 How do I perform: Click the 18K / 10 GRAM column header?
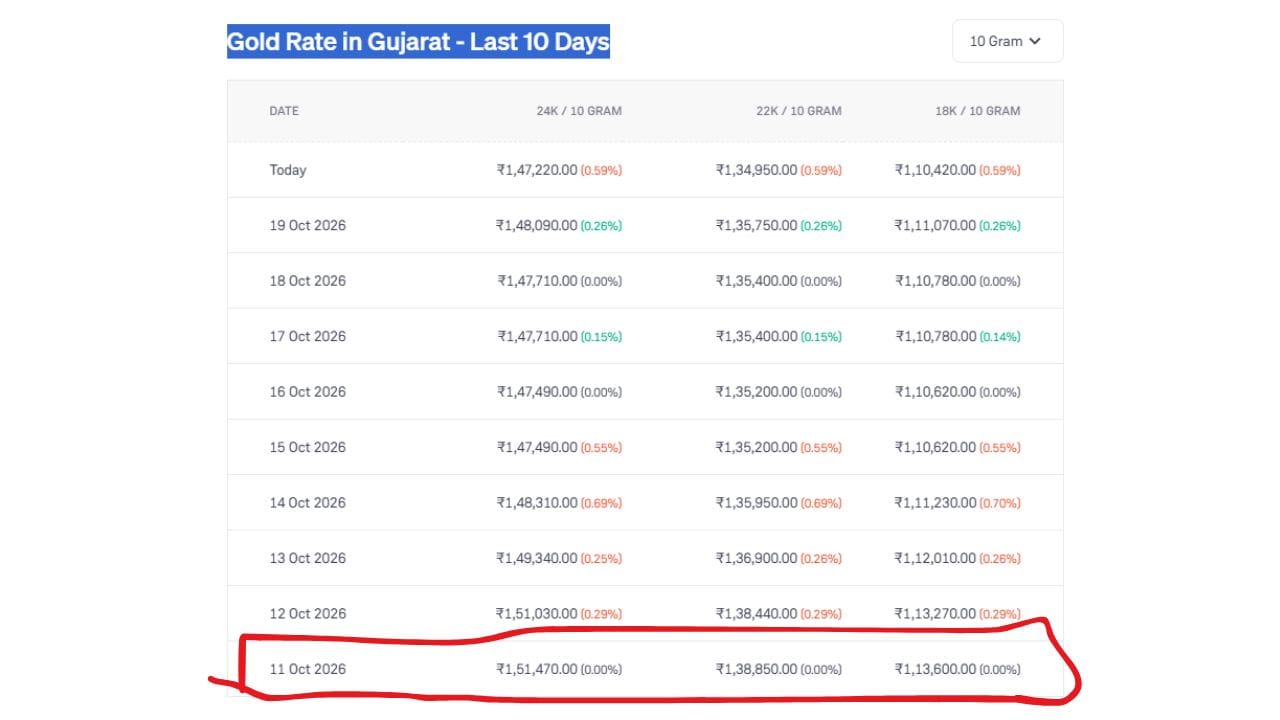coord(978,111)
